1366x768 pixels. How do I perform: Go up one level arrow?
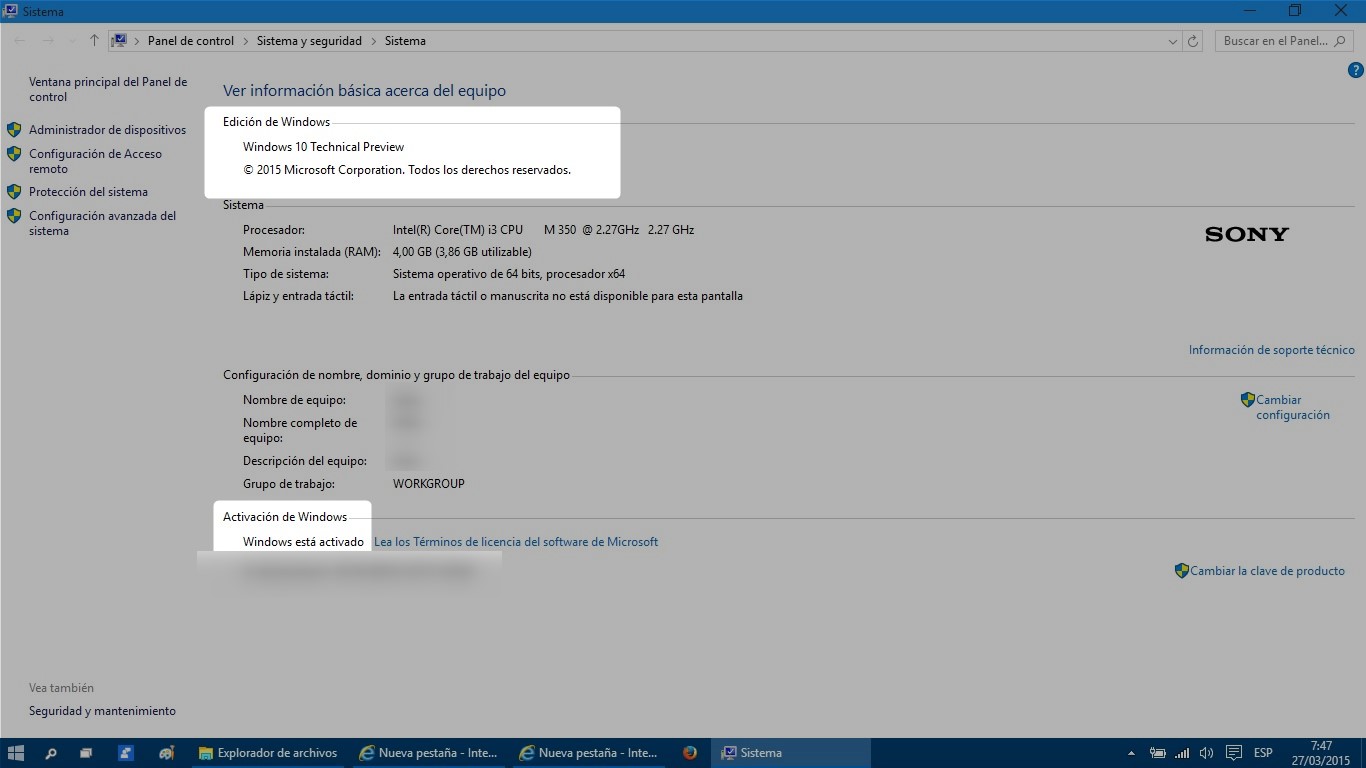tap(94, 41)
